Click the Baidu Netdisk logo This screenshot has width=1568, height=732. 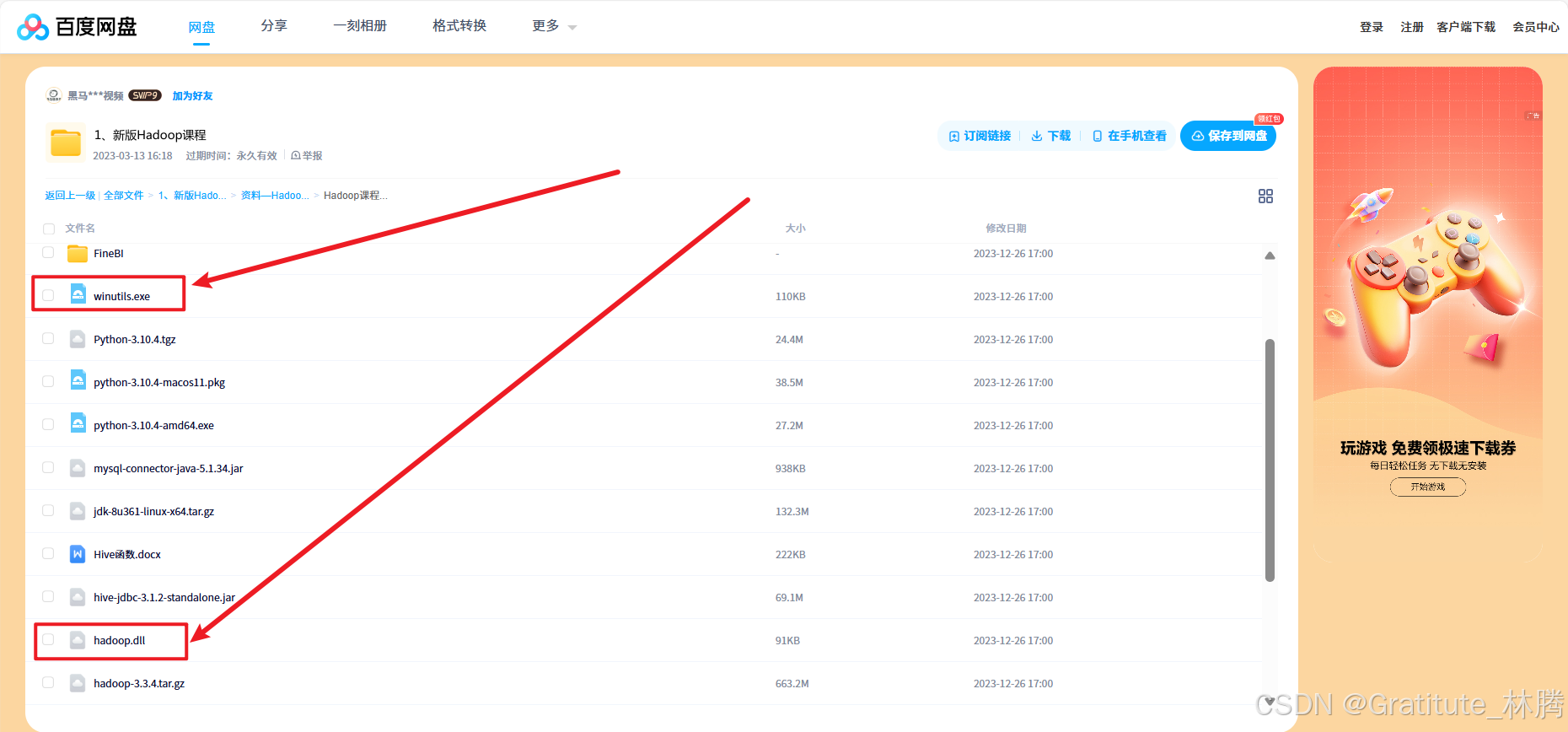pyautogui.click(x=77, y=27)
